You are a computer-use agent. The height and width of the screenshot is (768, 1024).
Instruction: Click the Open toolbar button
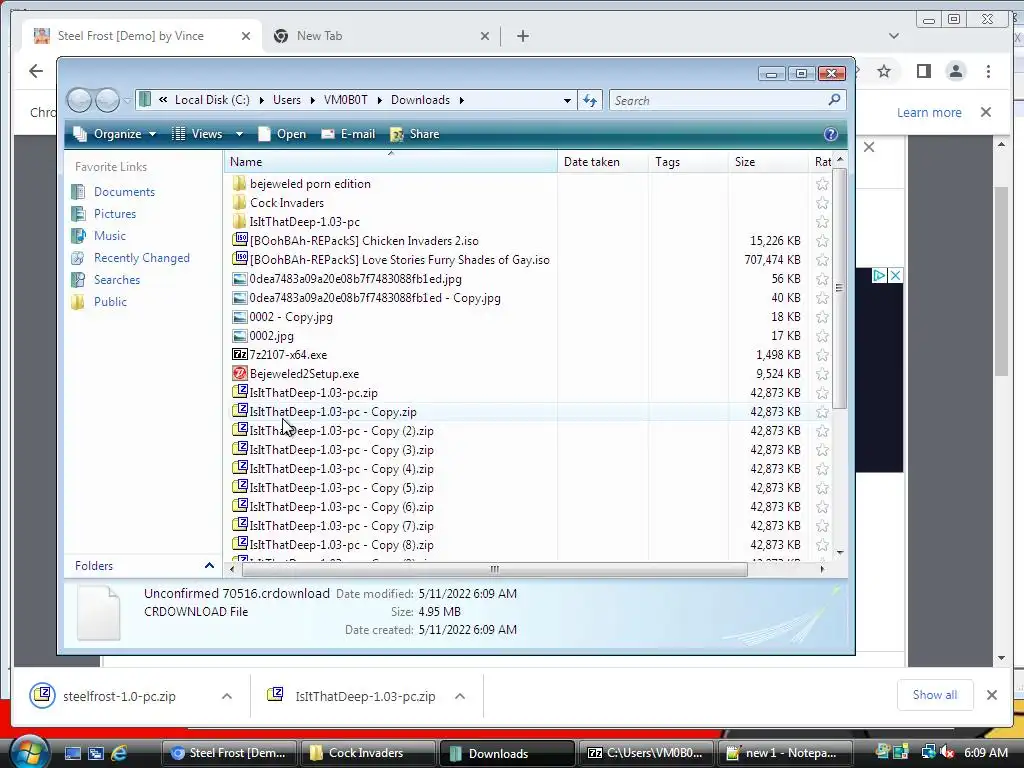[x=281, y=134]
